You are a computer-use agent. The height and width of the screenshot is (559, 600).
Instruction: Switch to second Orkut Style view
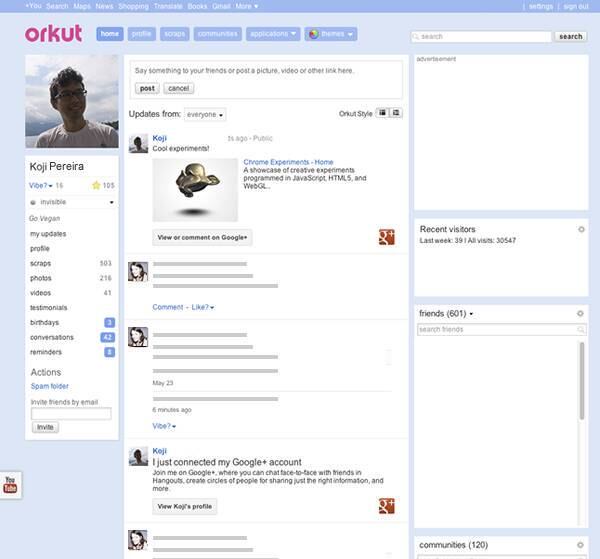tap(396, 113)
